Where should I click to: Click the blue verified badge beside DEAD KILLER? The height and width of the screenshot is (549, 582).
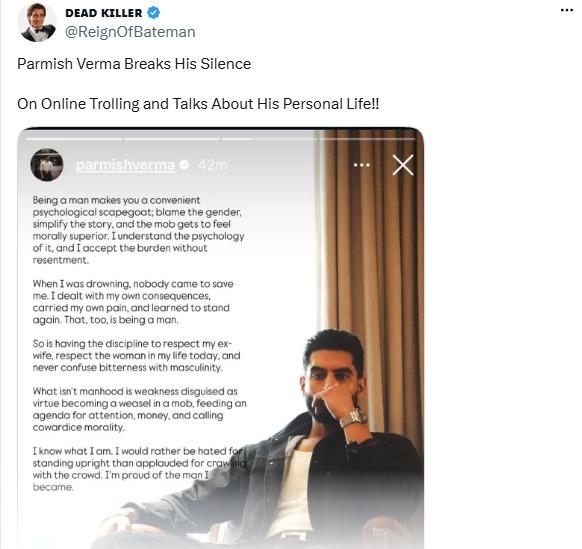point(154,13)
